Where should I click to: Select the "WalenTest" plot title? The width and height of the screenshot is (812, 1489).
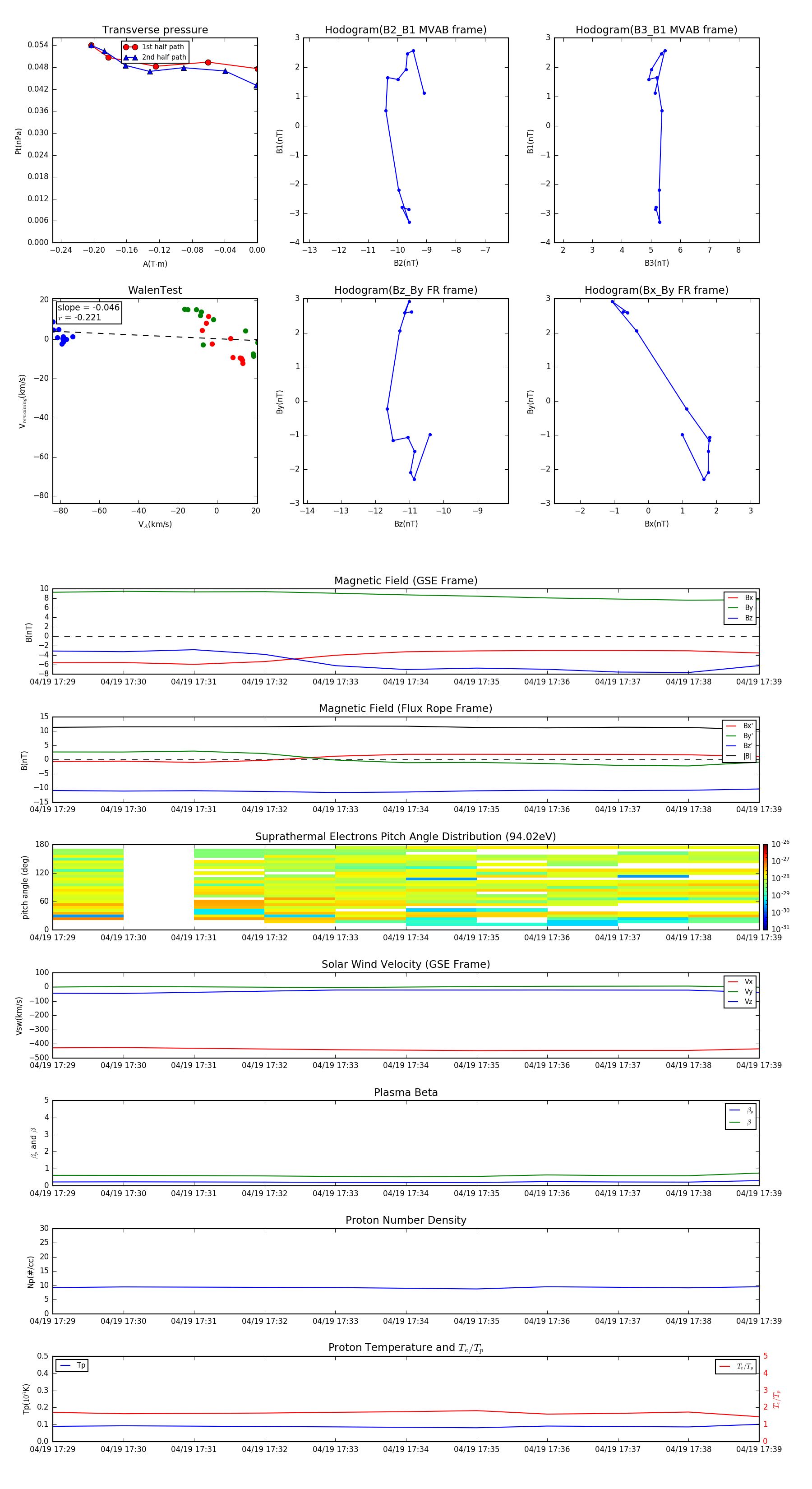155,290
